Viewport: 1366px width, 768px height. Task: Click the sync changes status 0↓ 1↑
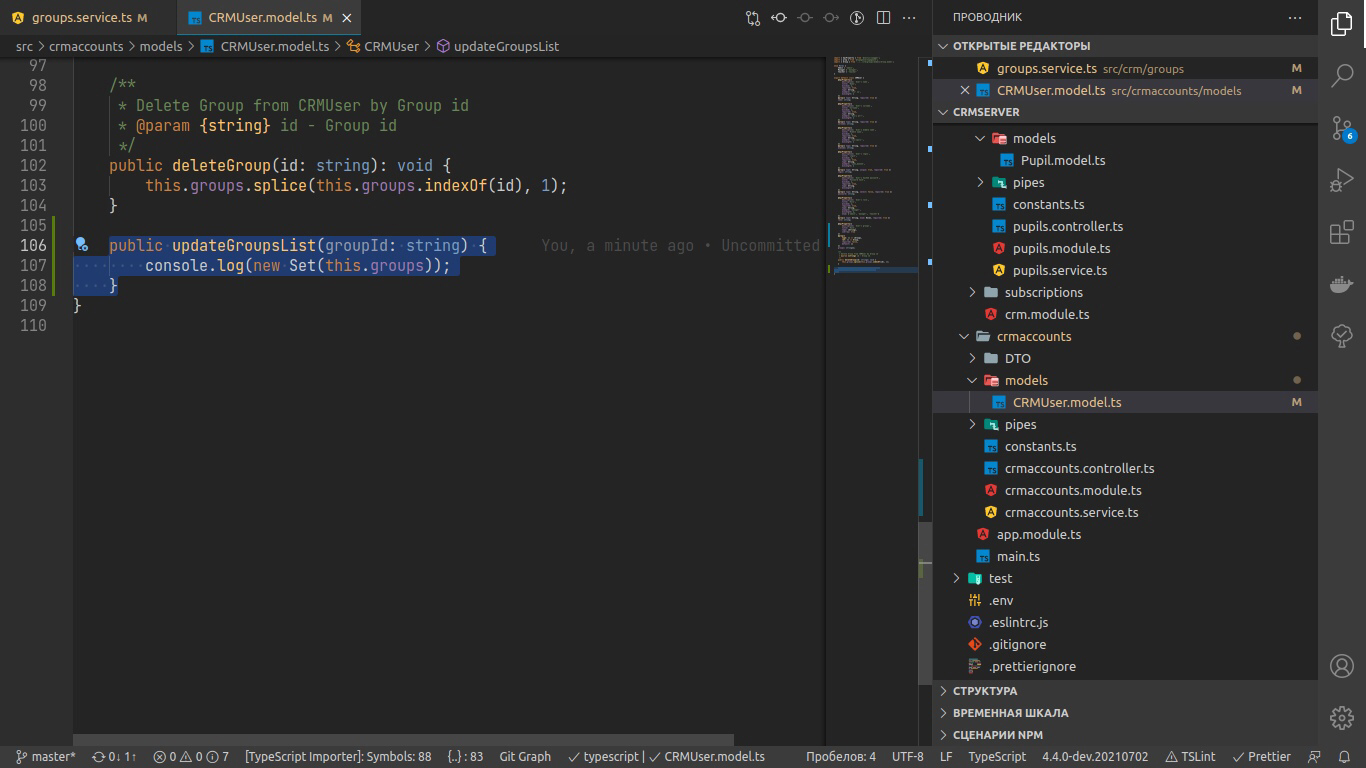coord(114,757)
